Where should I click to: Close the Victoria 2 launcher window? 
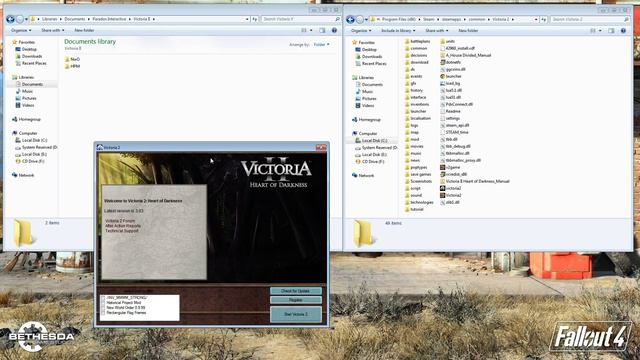coord(321,147)
